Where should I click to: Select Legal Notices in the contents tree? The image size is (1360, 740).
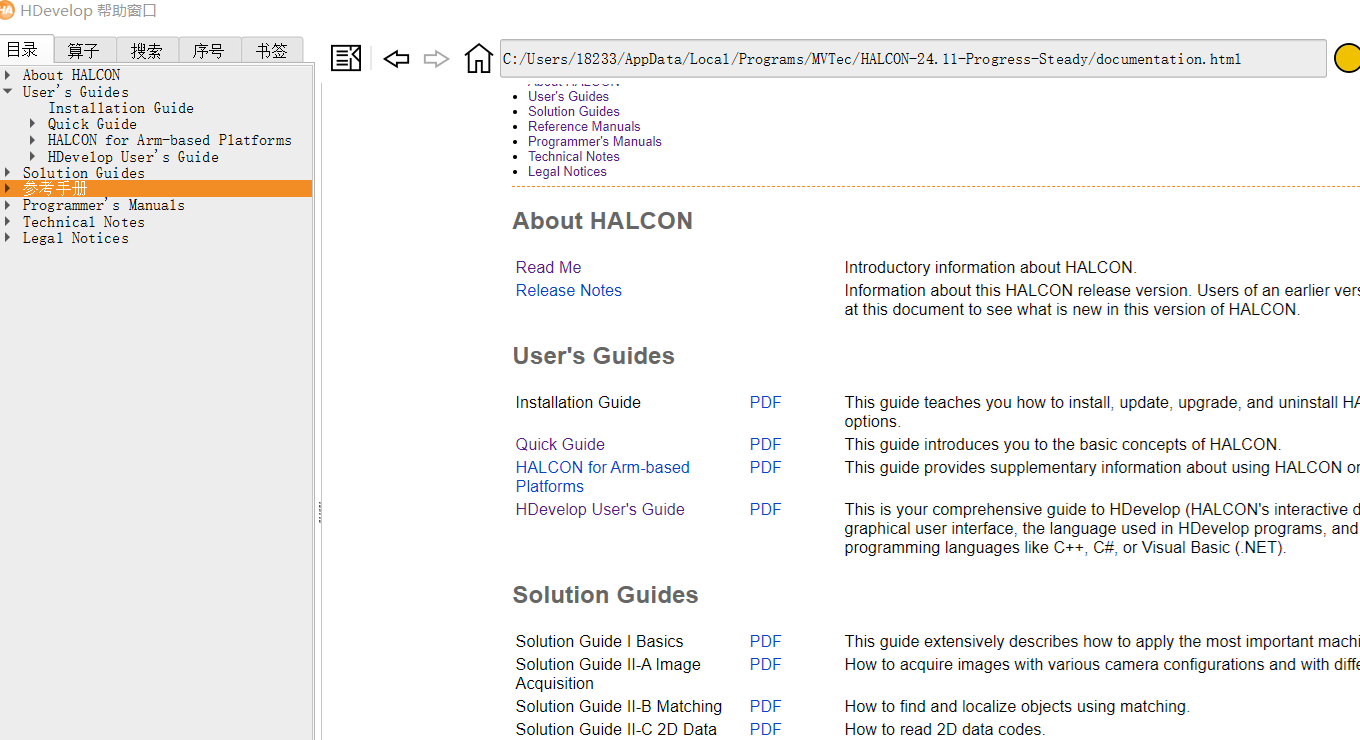coord(76,238)
